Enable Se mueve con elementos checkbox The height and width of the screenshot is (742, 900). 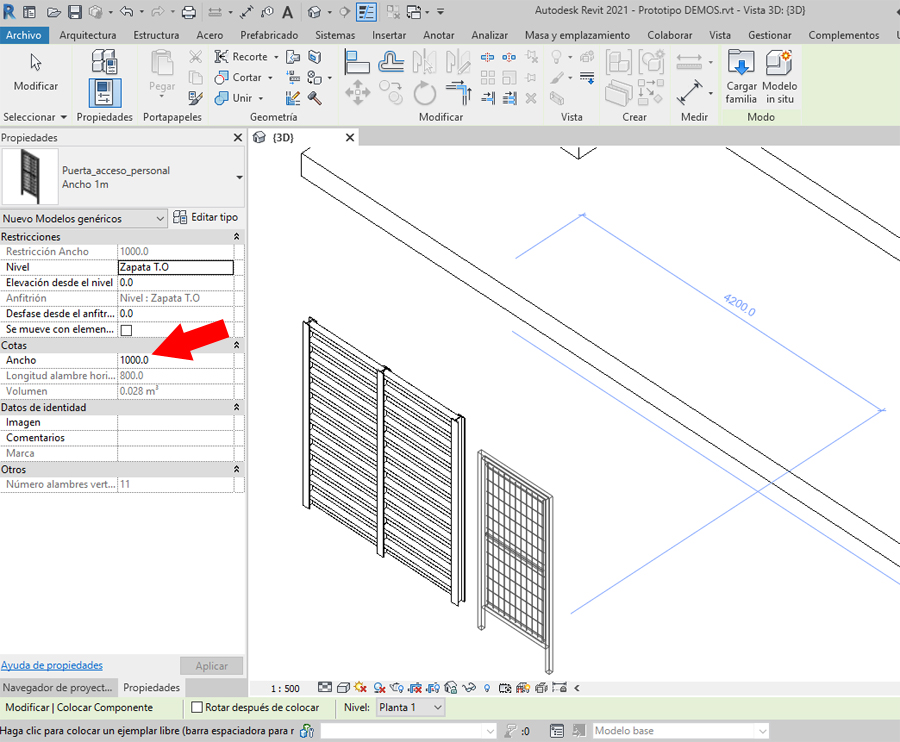click(x=126, y=330)
